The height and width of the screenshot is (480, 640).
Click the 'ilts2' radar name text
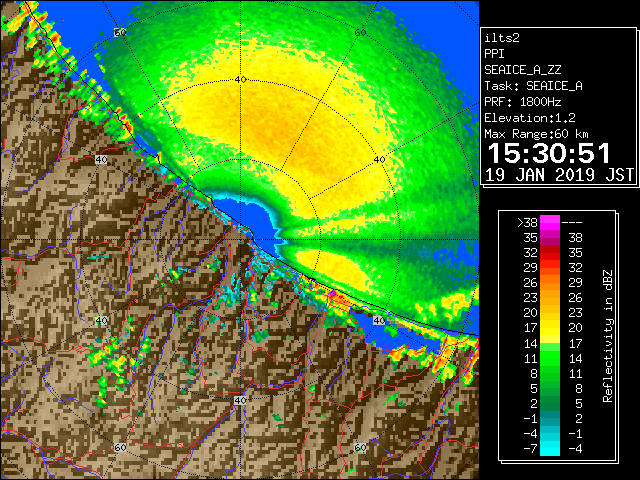click(502, 38)
